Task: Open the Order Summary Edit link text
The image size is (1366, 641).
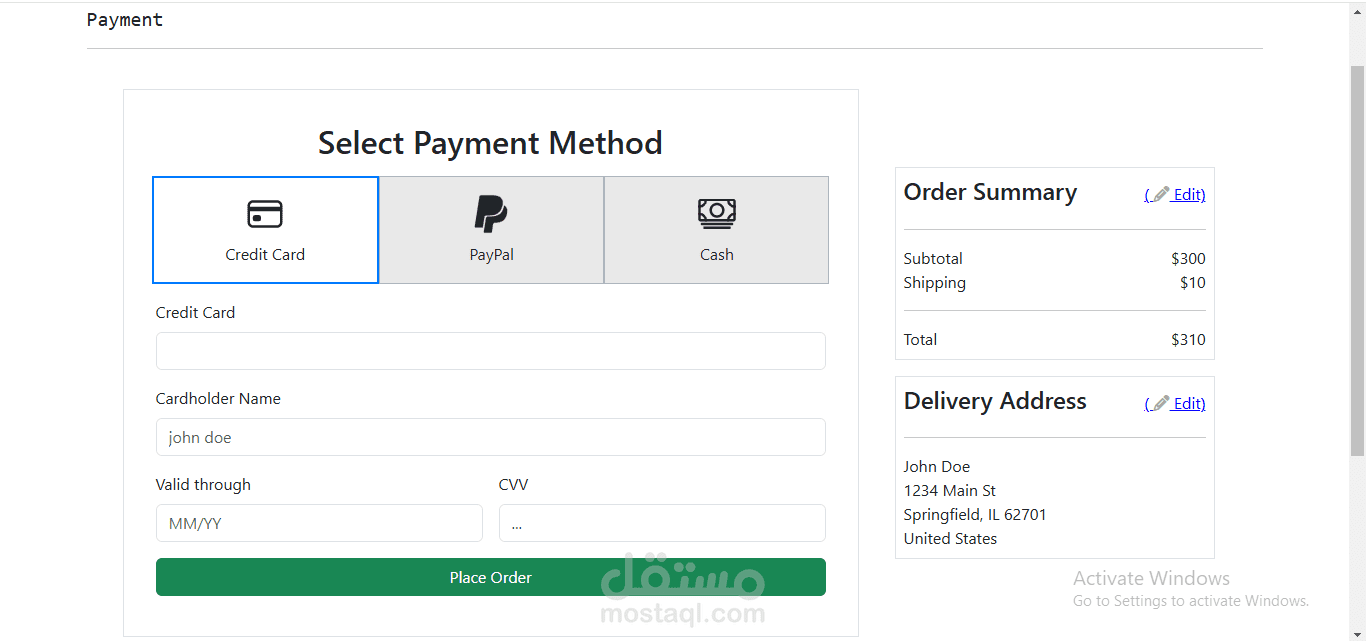Action: pyautogui.click(x=1189, y=195)
